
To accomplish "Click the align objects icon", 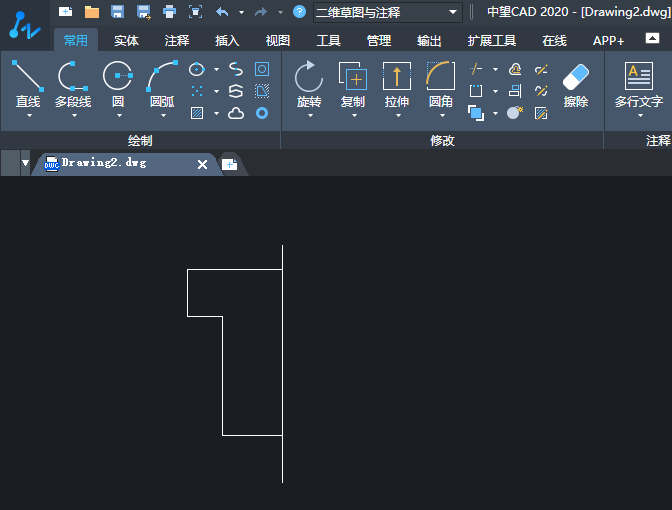I will pos(515,91).
